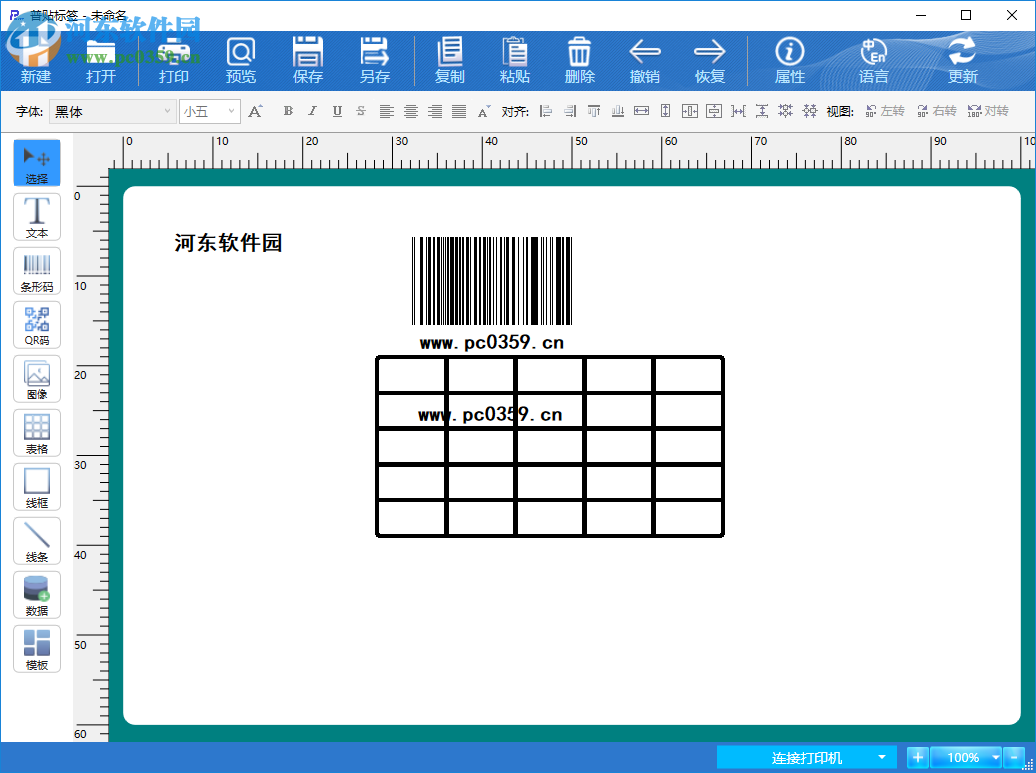Expand the 连接打印机 printer dropdown arrow
The width and height of the screenshot is (1036, 773).
882,757
